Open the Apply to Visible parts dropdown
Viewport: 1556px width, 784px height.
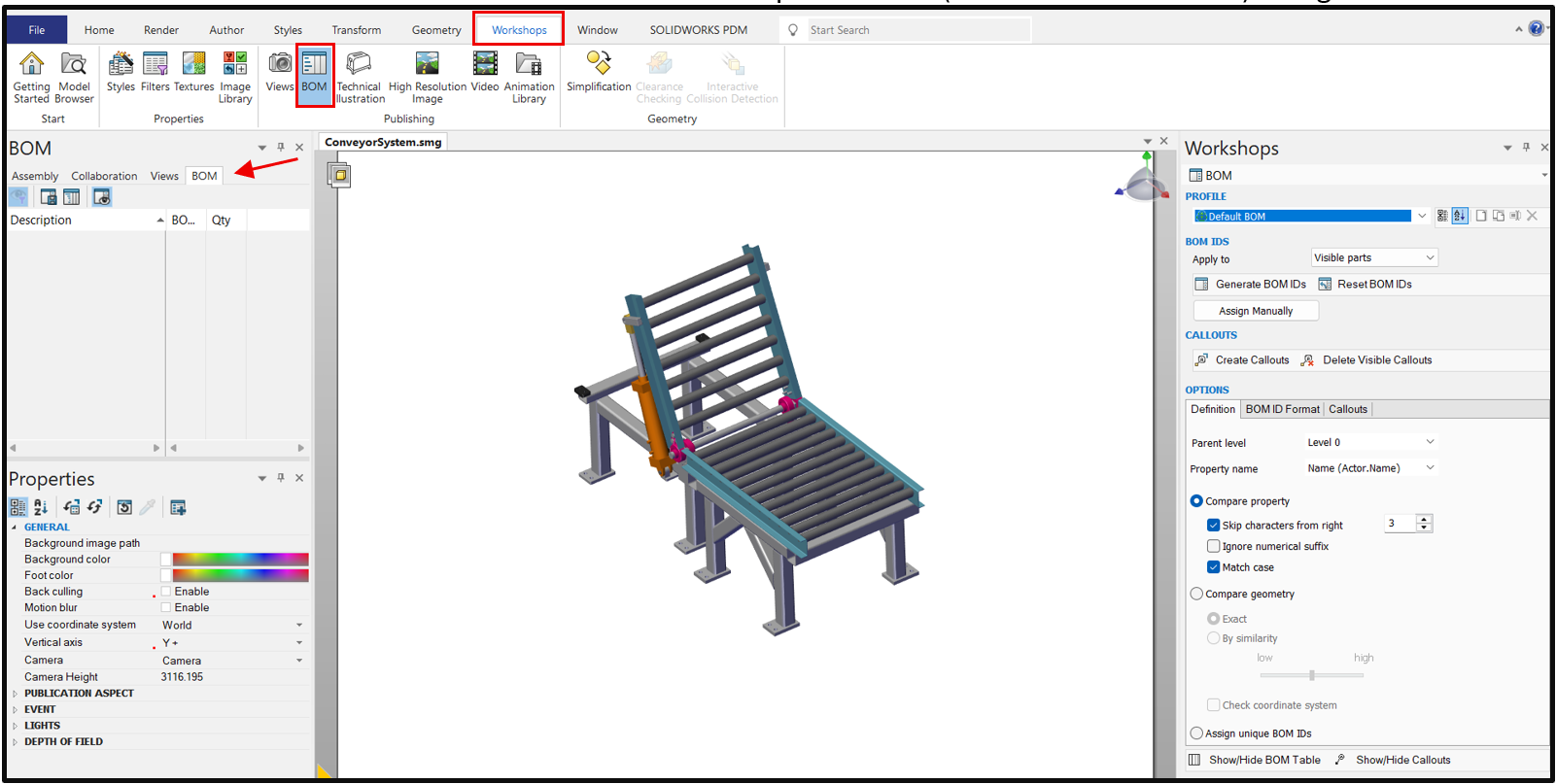1373,257
